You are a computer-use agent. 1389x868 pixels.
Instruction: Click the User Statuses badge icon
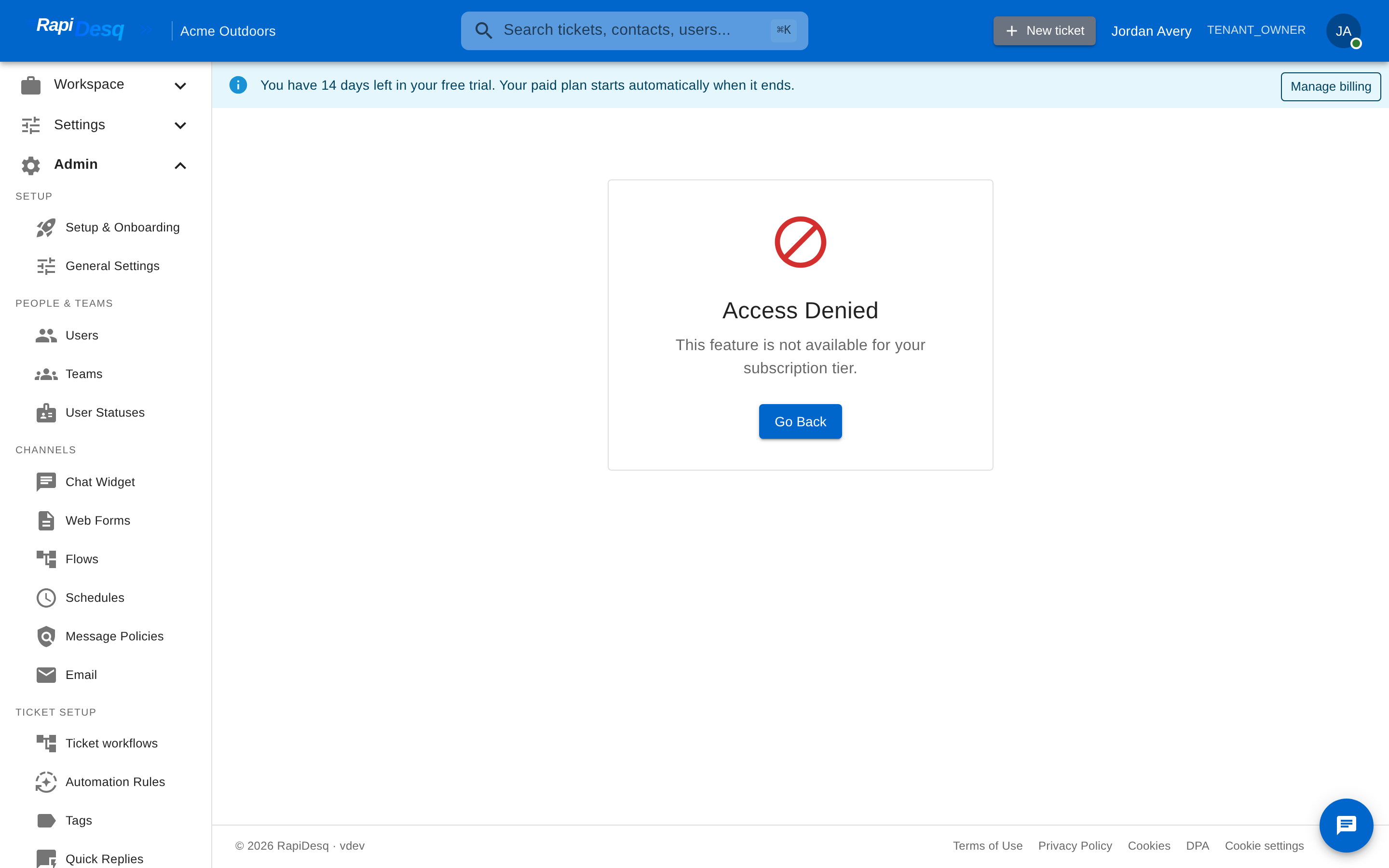click(x=46, y=413)
